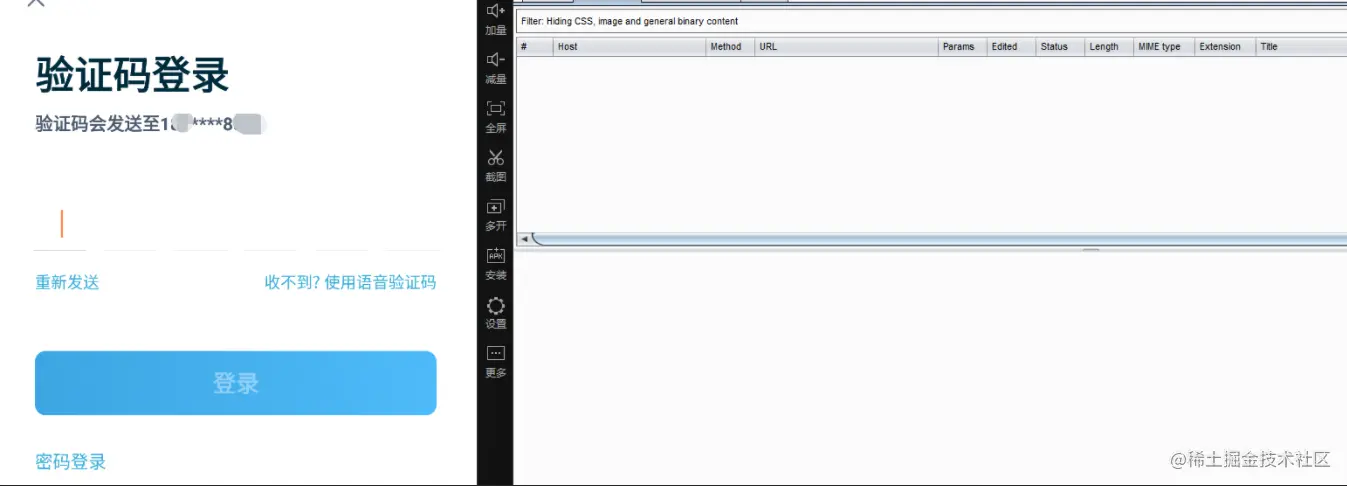Switch to password login 密码登录
The height and width of the screenshot is (486, 1347).
click(x=70, y=461)
